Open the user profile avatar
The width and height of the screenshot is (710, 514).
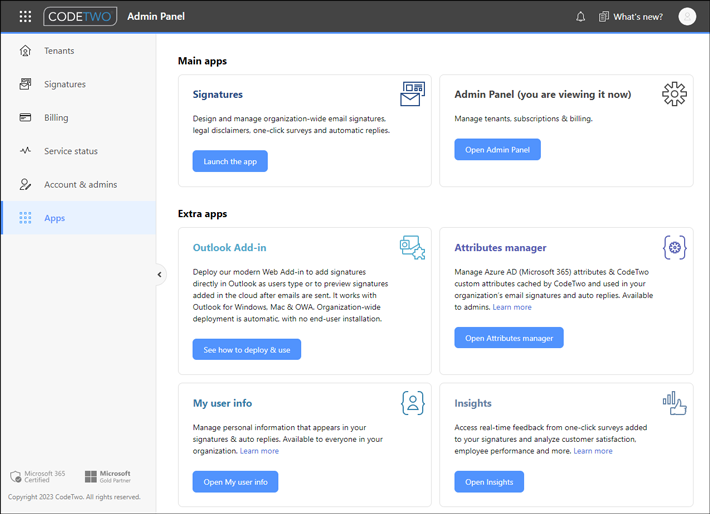point(687,17)
